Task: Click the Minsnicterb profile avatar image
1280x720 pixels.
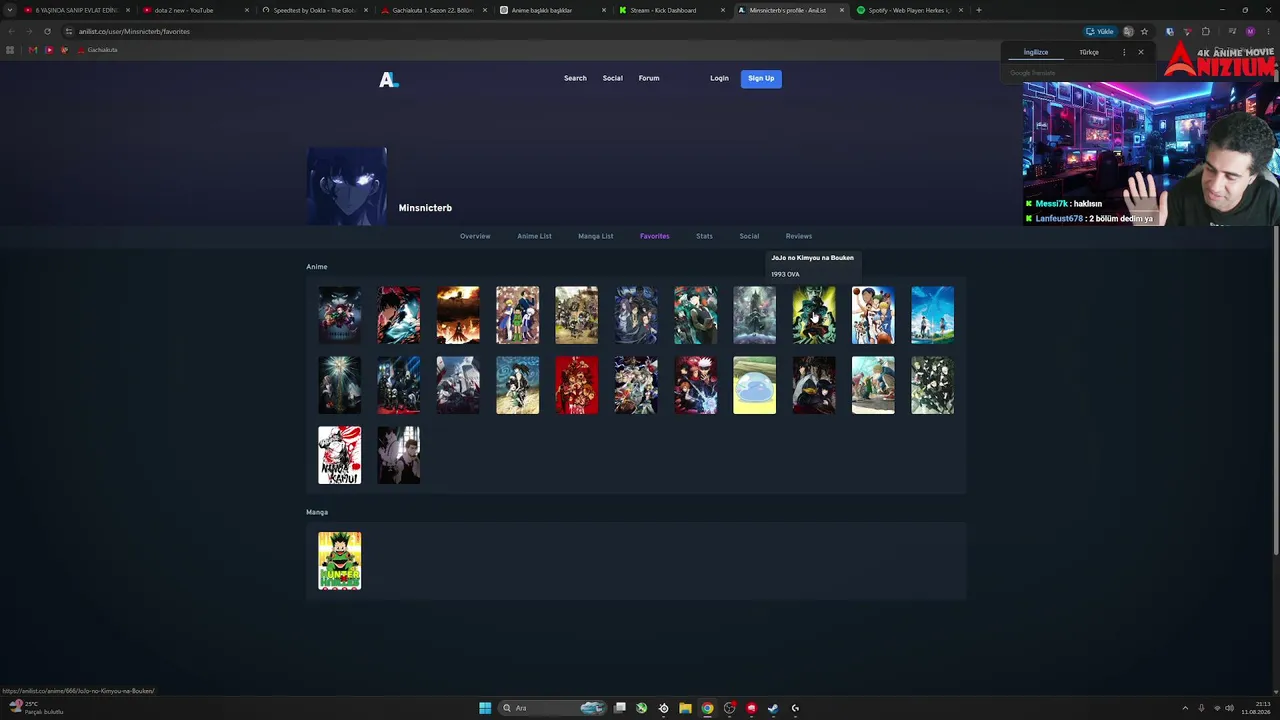Action: (346, 186)
